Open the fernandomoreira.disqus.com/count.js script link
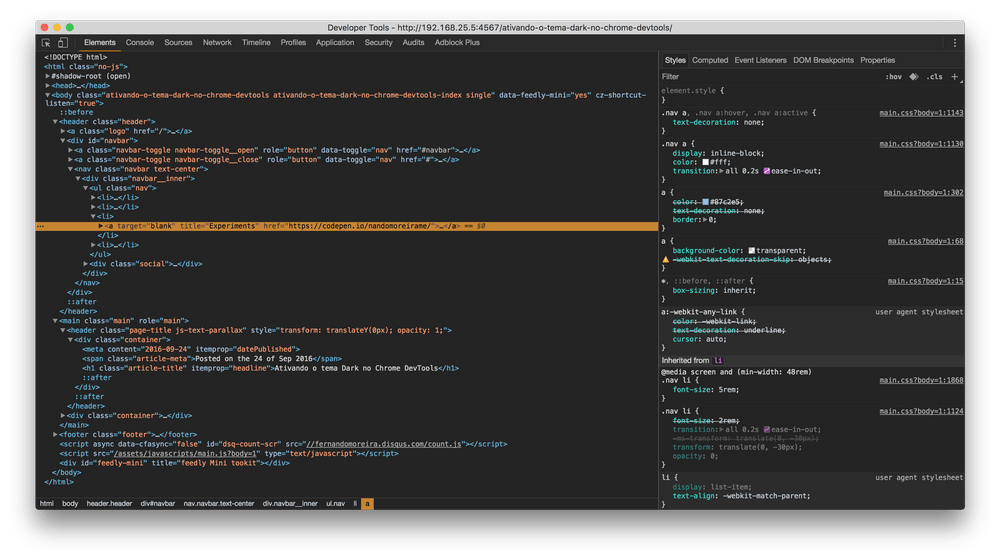 [383, 444]
